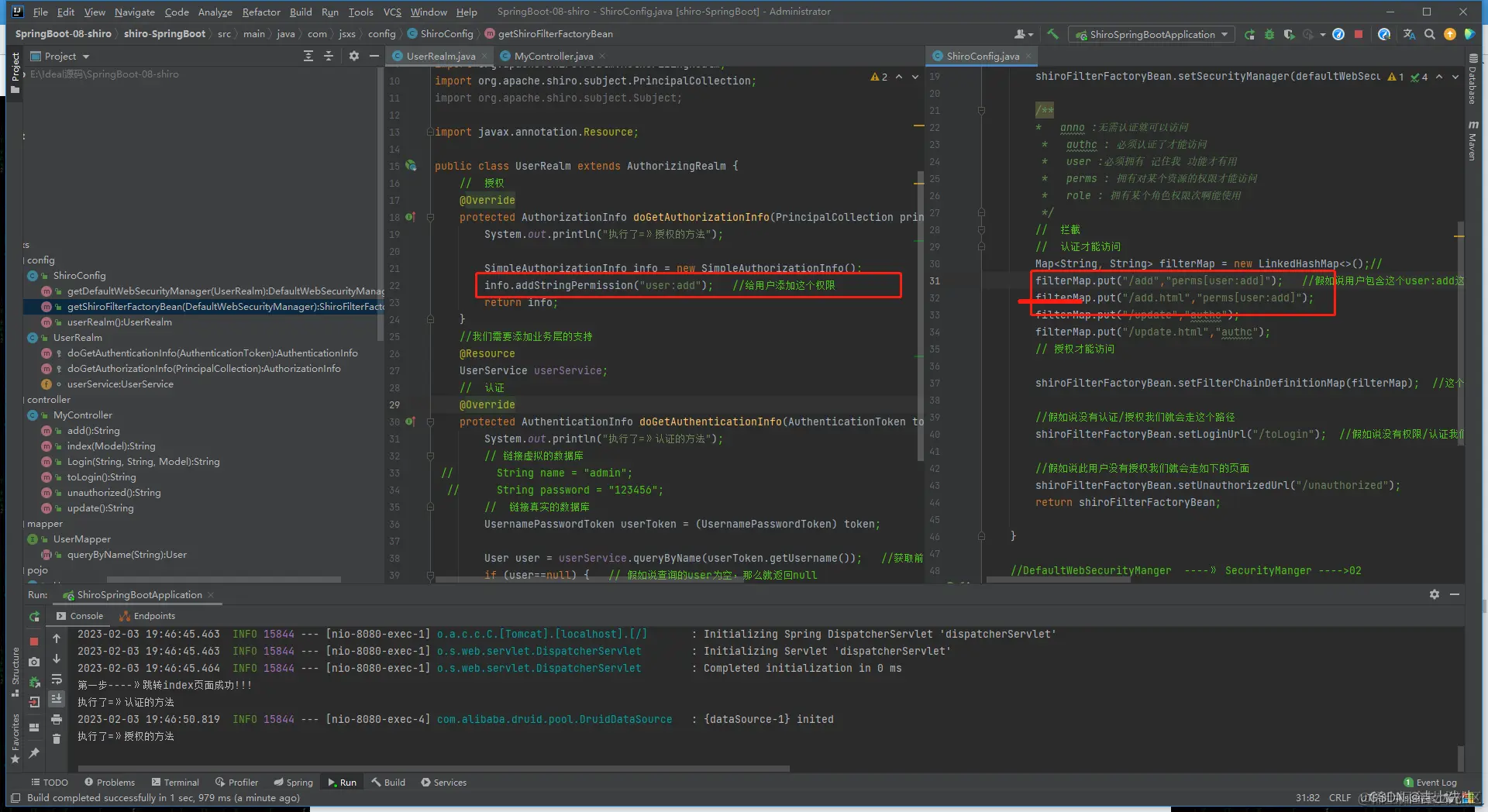Rerun ShiroSpringBootApplication from the top toolbar

1249,34
